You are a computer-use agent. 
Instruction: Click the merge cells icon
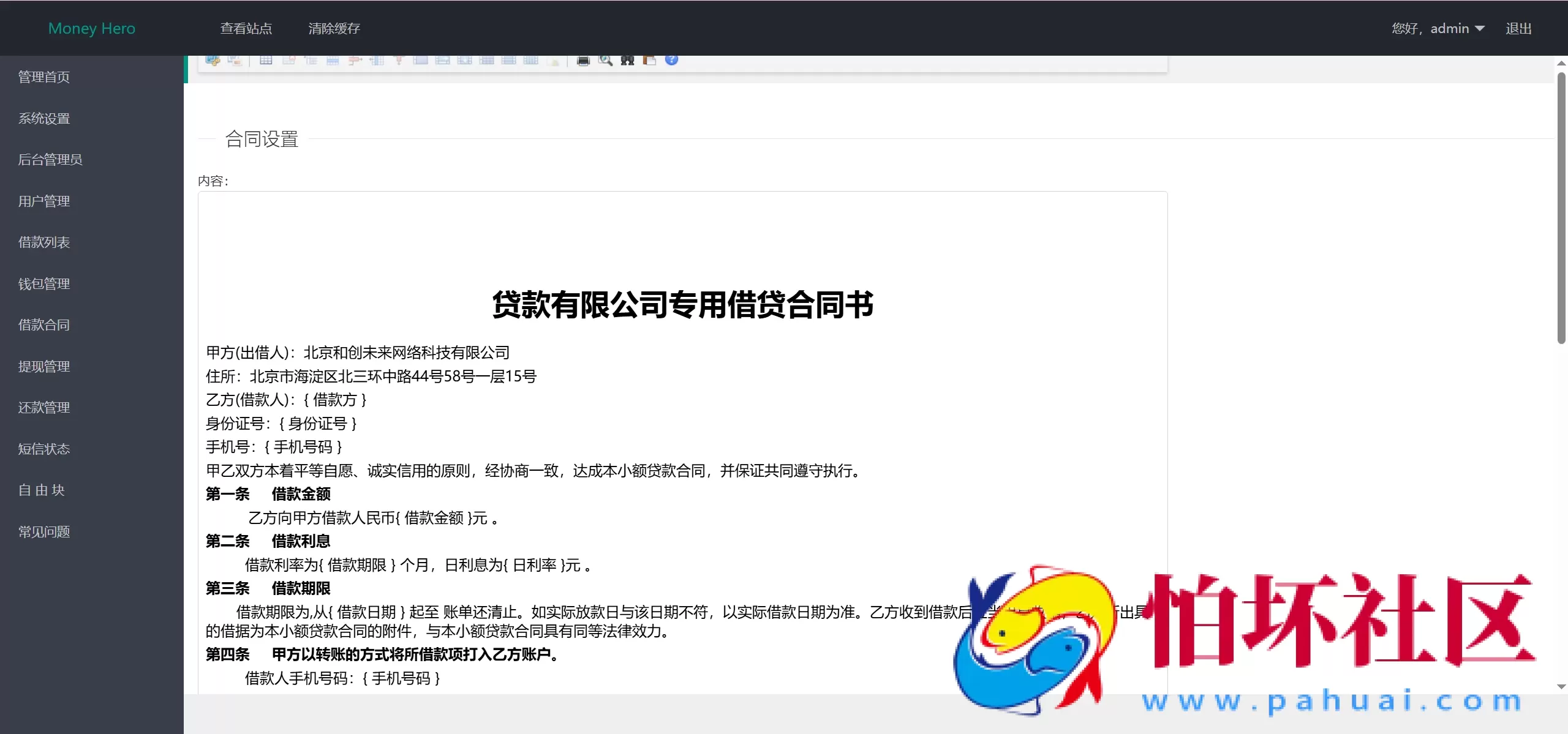pos(421,60)
